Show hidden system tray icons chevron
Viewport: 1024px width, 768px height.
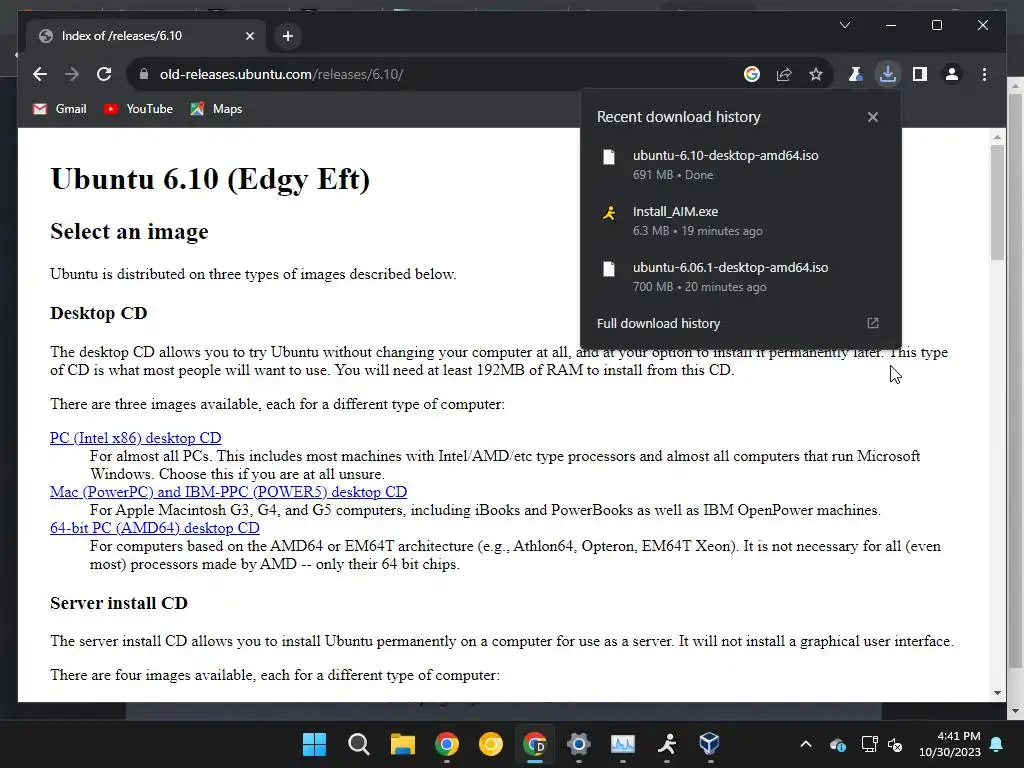click(x=806, y=744)
